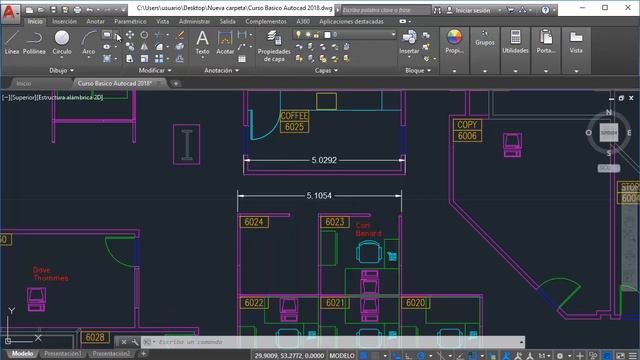Toggle annotation visibility icon in status bar
This screenshot has width=640, height=360.
coord(506,356)
